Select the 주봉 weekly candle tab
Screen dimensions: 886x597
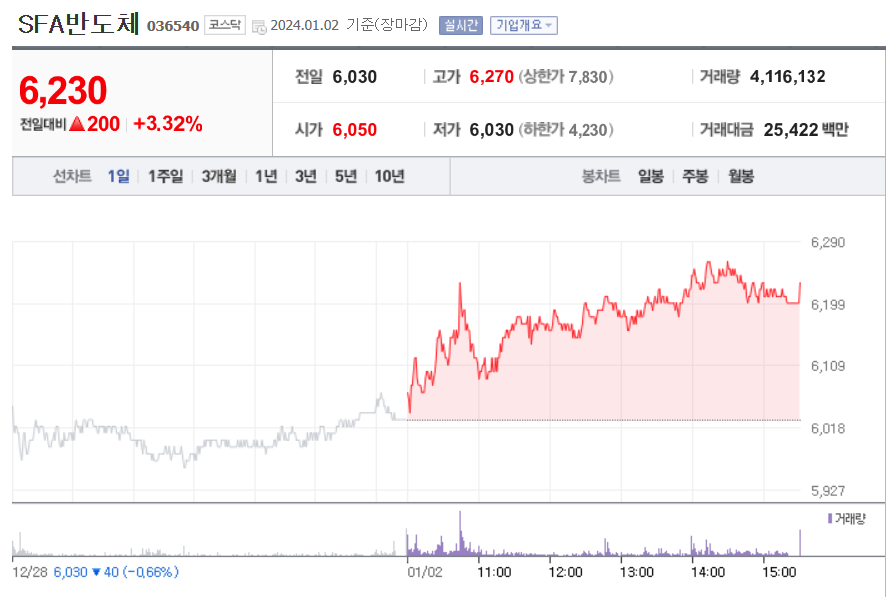[x=692, y=176]
